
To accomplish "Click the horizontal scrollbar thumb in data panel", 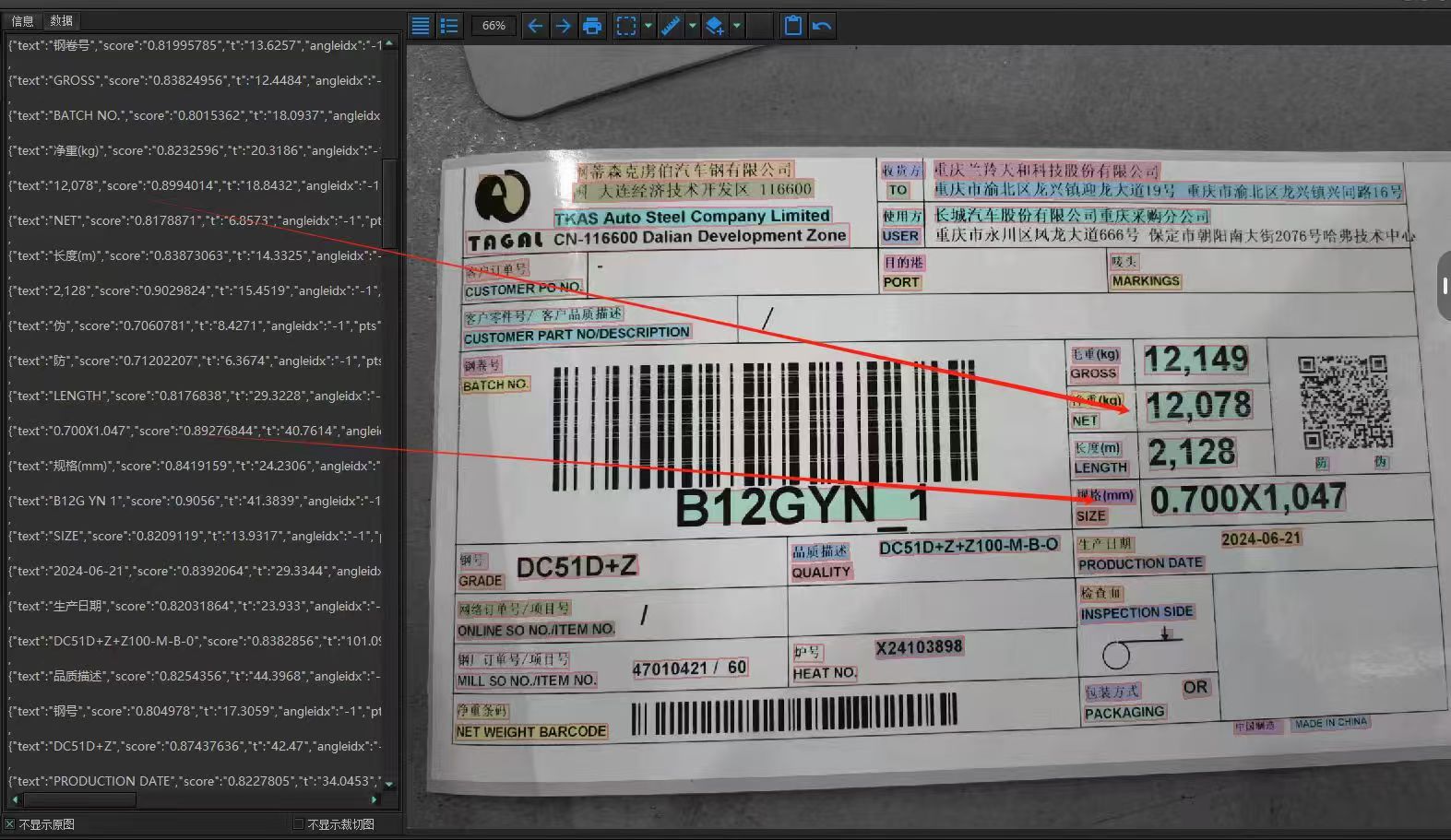I will (x=80, y=800).
